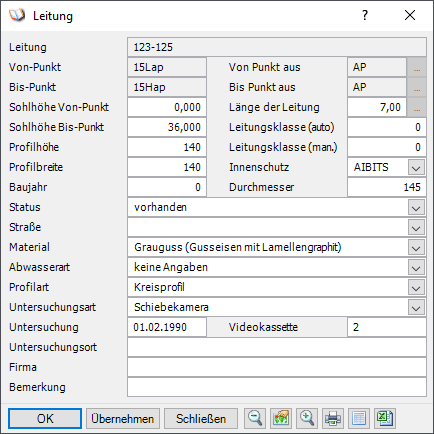Click the 'Material' label
This screenshot has width=434, height=434.
point(29,247)
